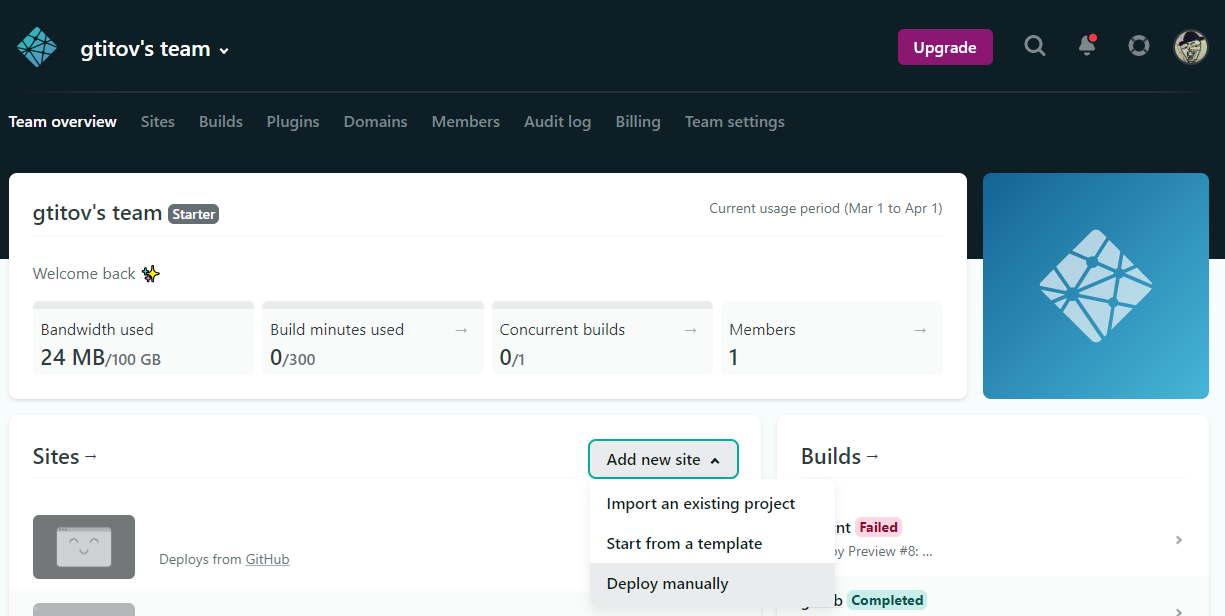Open Team settings tab
The width and height of the screenshot is (1225, 616).
(x=735, y=122)
